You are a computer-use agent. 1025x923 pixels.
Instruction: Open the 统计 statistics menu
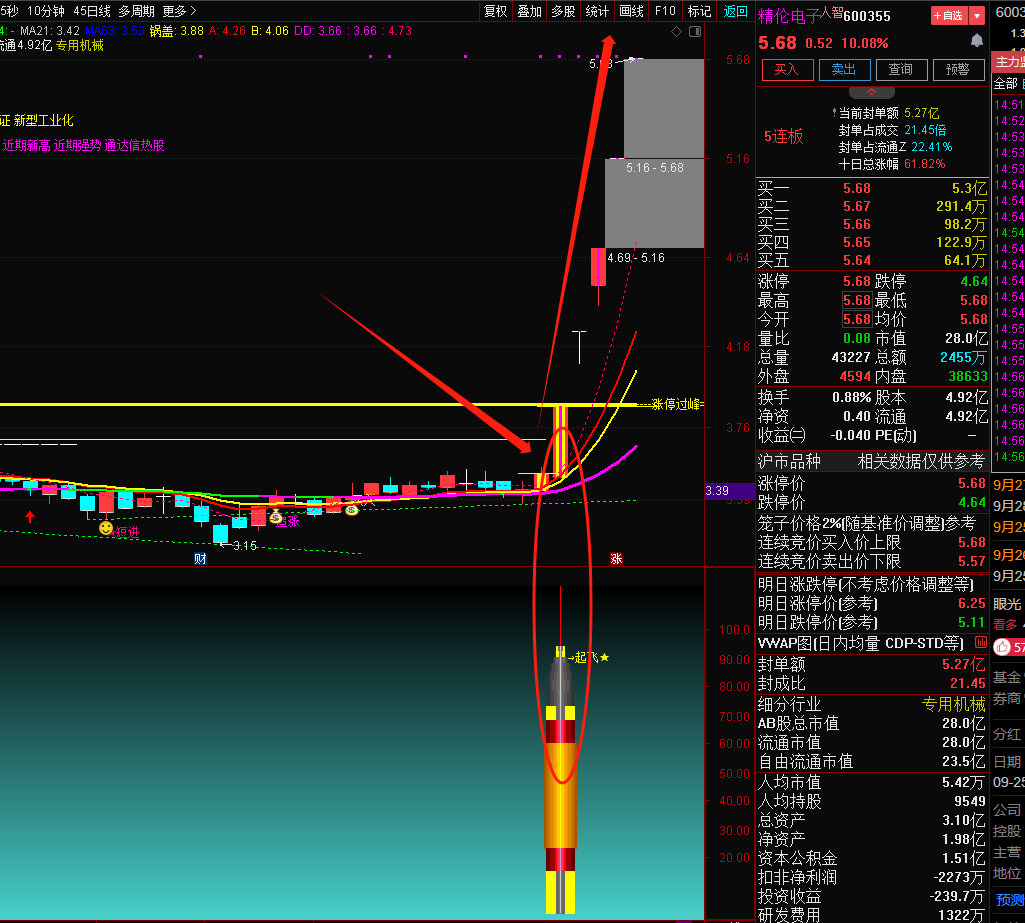597,11
